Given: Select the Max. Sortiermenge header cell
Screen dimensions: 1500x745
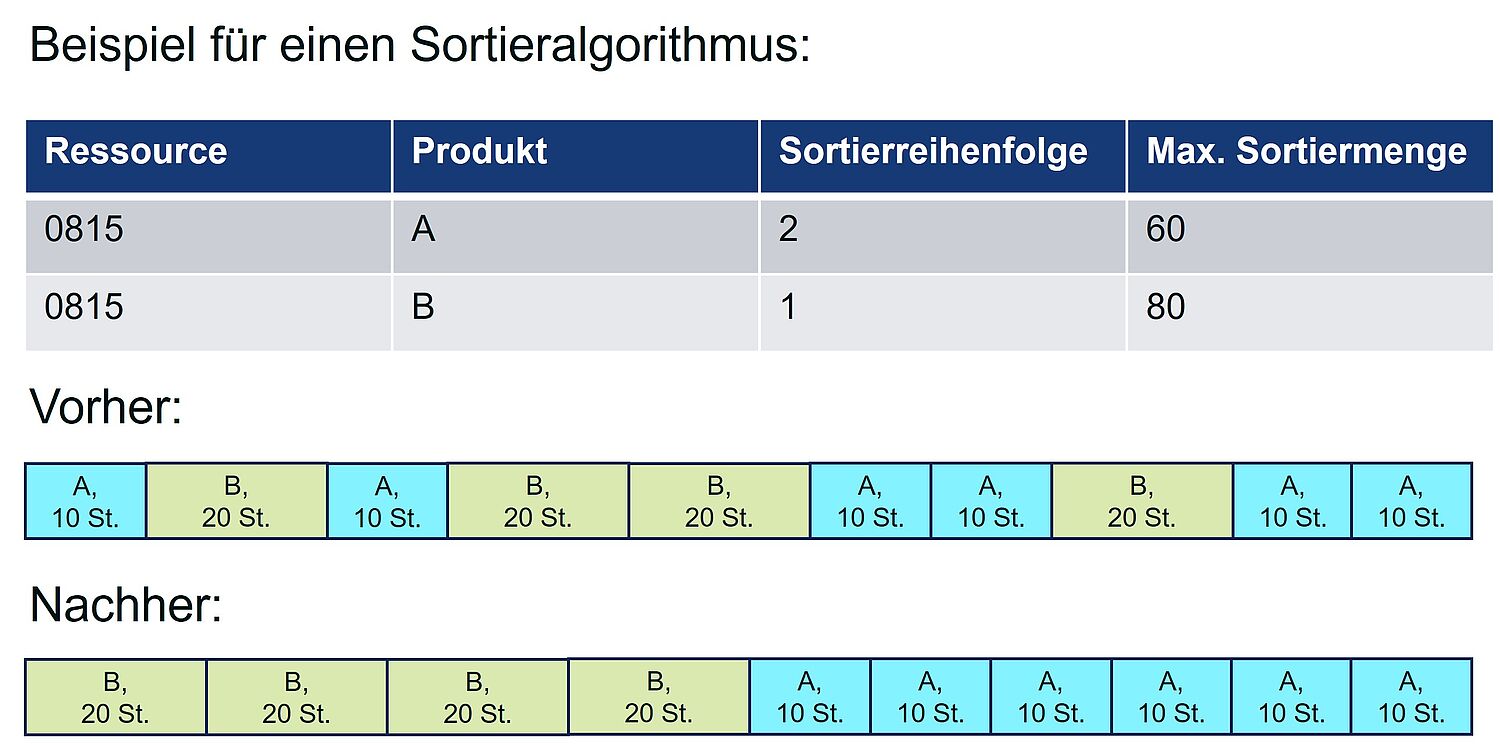Looking at the screenshot, I should tap(1310, 156).
